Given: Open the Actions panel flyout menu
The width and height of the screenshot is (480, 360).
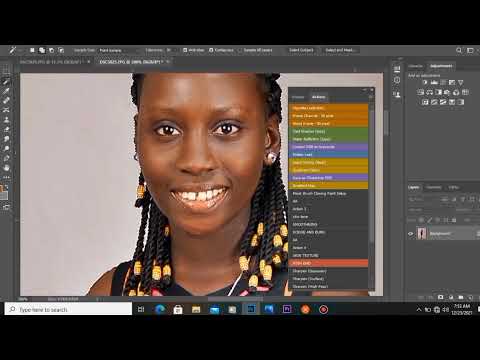Looking at the screenshot, I should coord(371,97).
